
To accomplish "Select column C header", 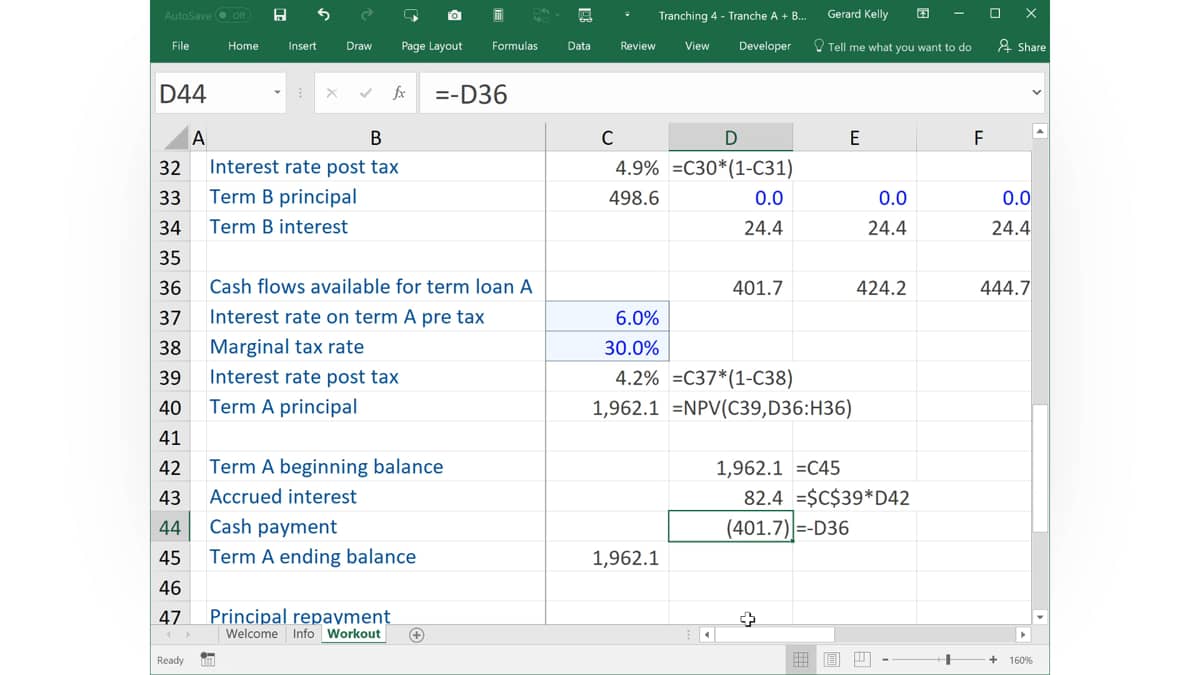I will [607, 138].
